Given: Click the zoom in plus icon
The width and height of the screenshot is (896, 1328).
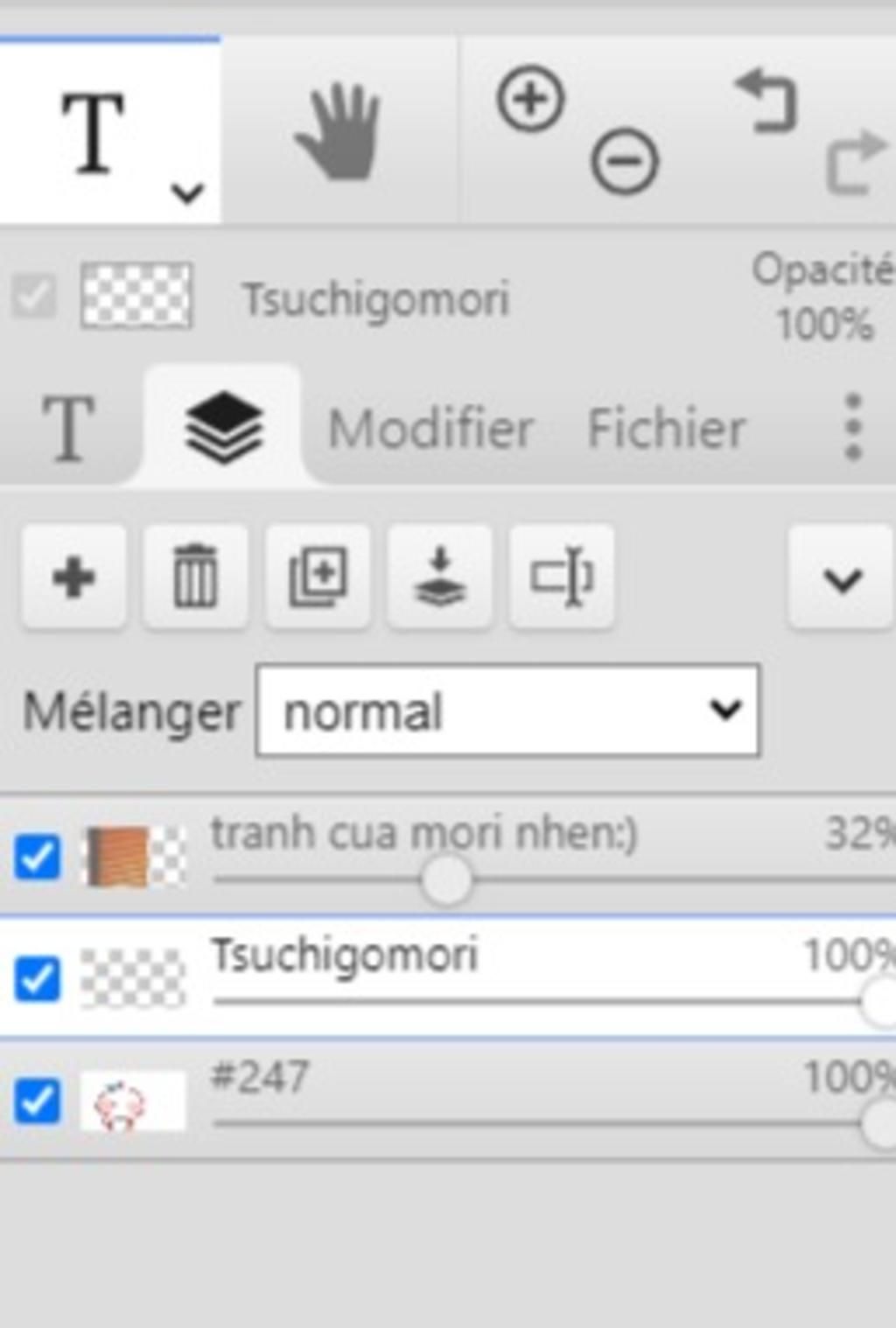Looking at the screenshot, I should tap(530, 99).
